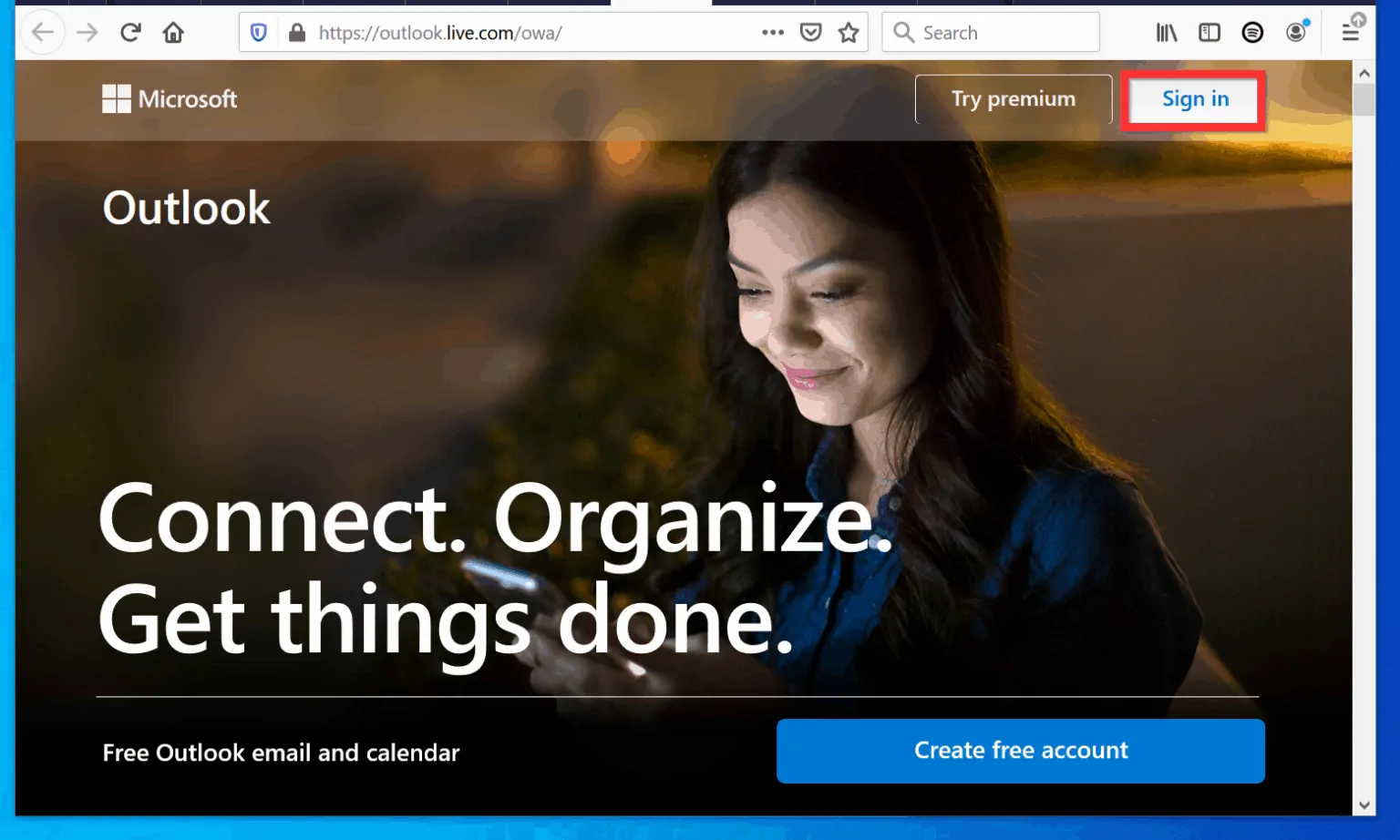
Task: Click 'Free Outlook email and calendar' text
Action: [281, 753]
